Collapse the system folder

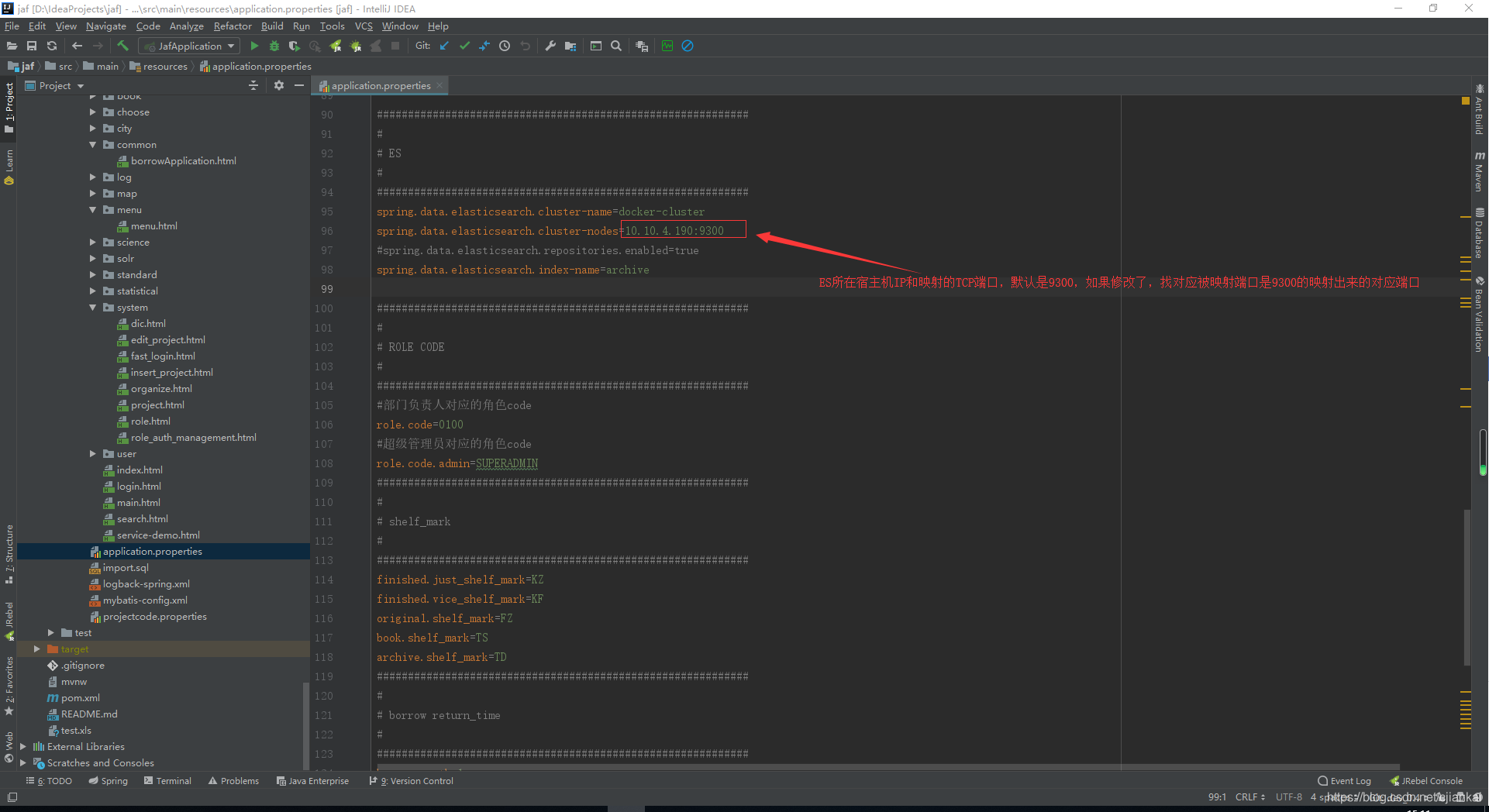93,308
